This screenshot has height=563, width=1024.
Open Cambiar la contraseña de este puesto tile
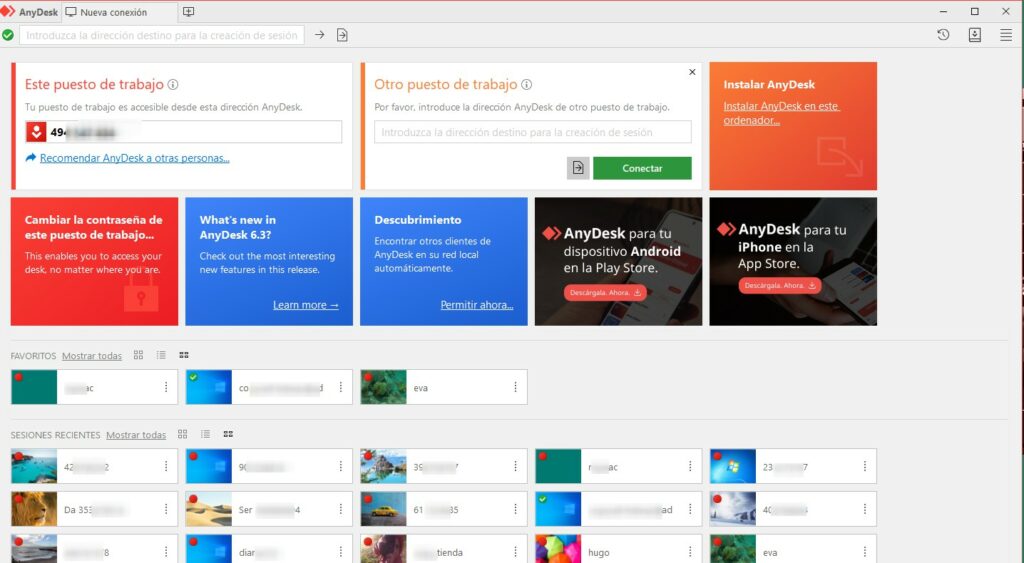click(94, 261)
